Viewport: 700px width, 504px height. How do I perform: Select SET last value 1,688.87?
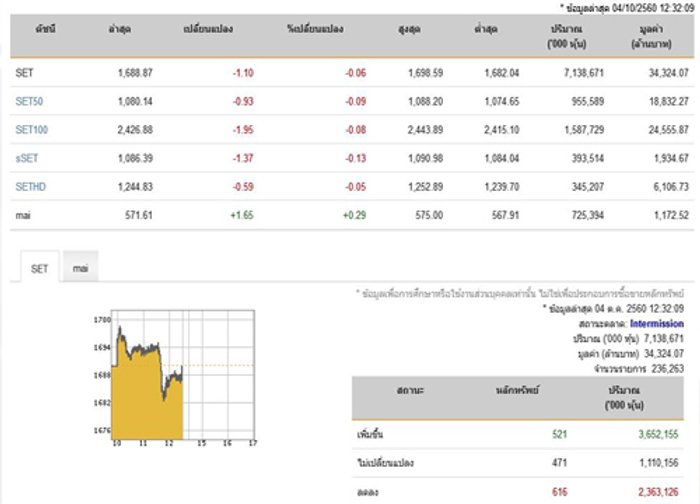click(x=135, y=73)
